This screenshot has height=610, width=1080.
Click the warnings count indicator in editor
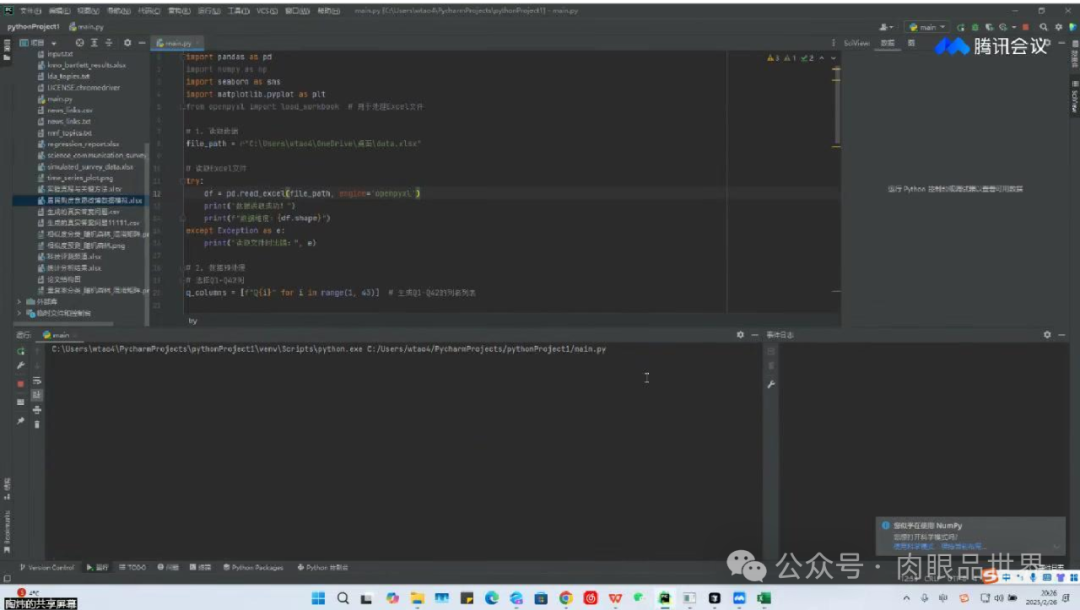click(x=773, y=58)
